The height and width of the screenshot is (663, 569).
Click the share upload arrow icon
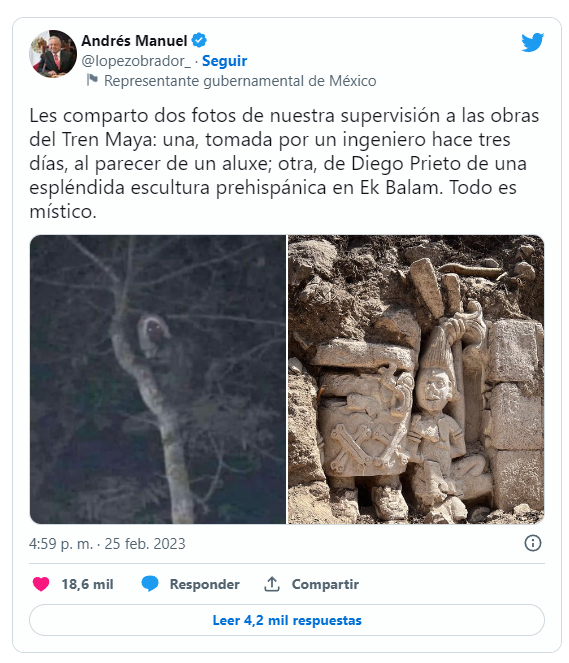(x=272, y=584)
